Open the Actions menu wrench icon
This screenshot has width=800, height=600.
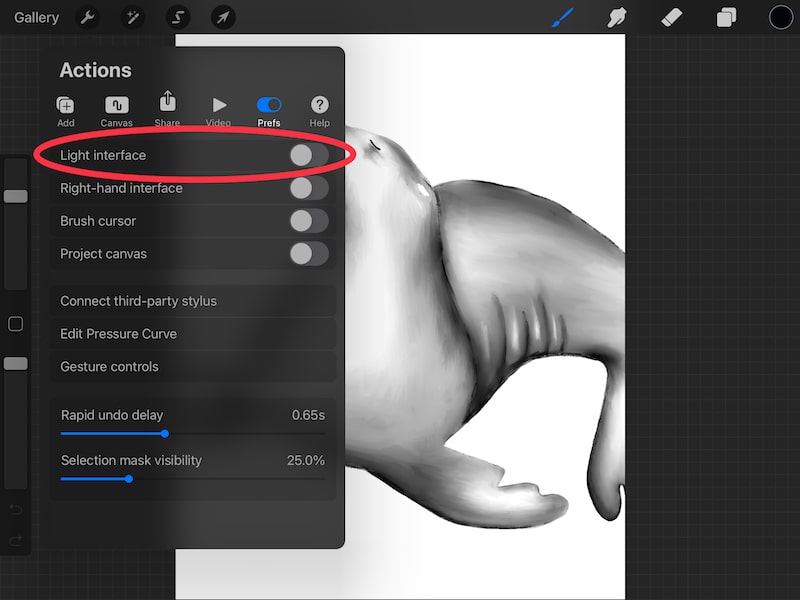pyautogui.click(x=89, y=17)
